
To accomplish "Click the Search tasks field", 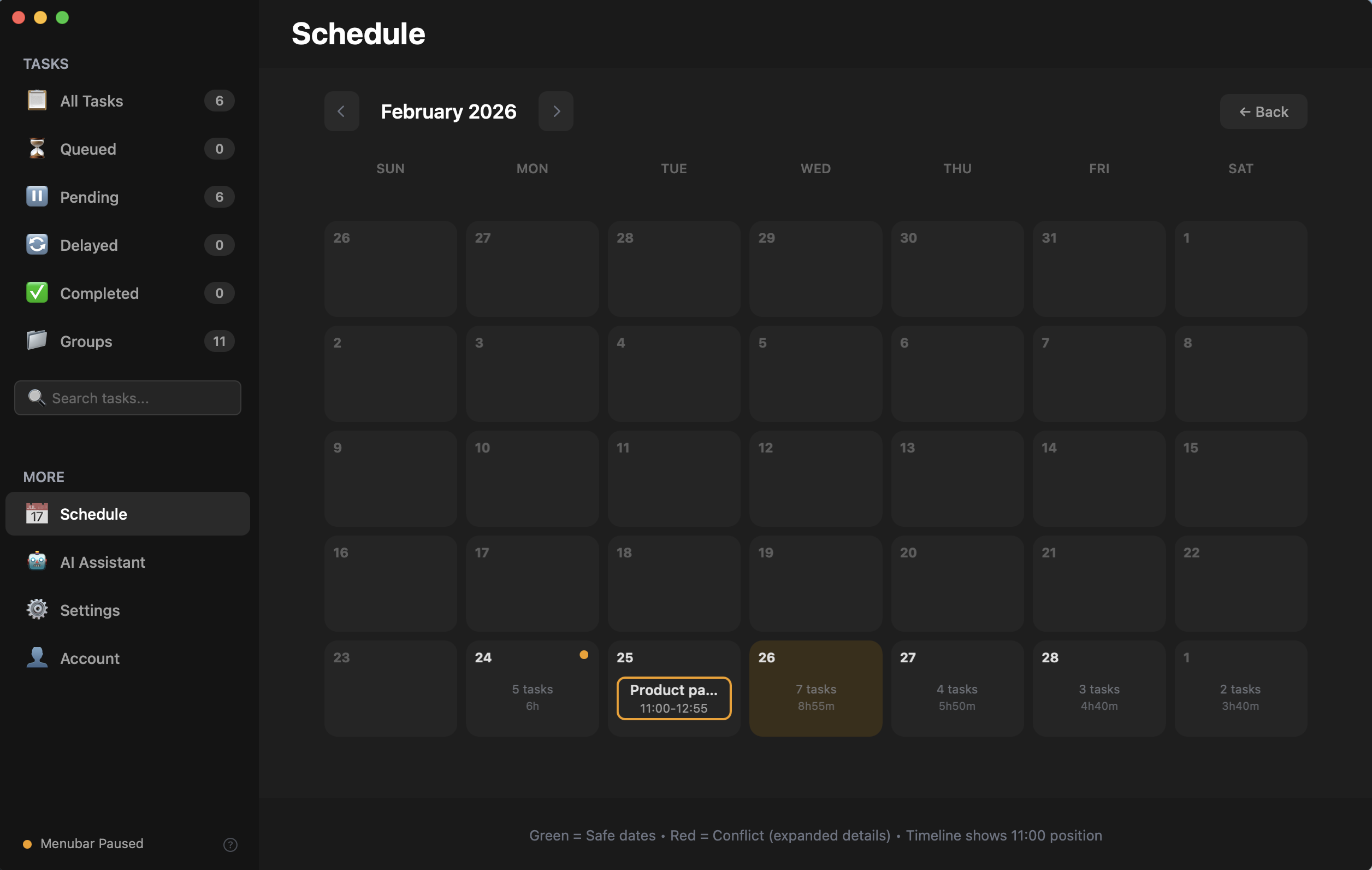I will pos(127,398).
